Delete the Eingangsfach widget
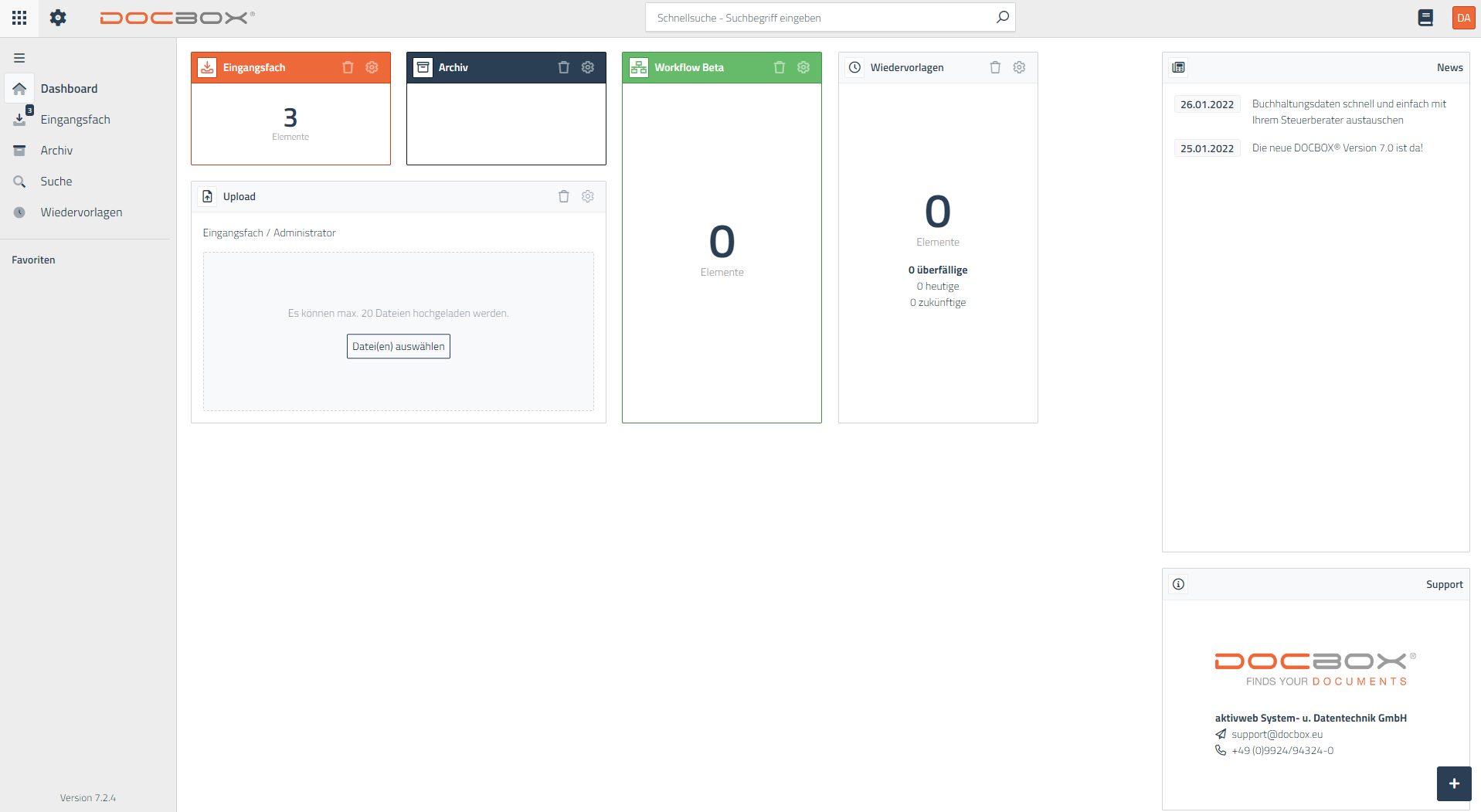 pos(348,68)
